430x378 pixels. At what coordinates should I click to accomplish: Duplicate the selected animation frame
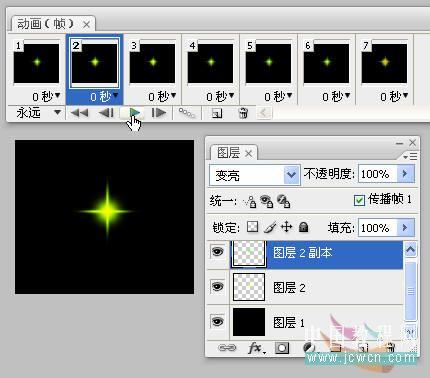(217, 113)
